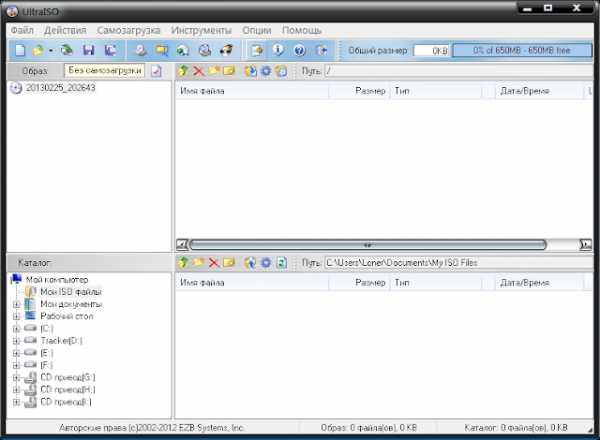The height and width of the screenshot is (440, 600).
Task: Click the gear properties icon in image toolbar
Action: [266, 71]
